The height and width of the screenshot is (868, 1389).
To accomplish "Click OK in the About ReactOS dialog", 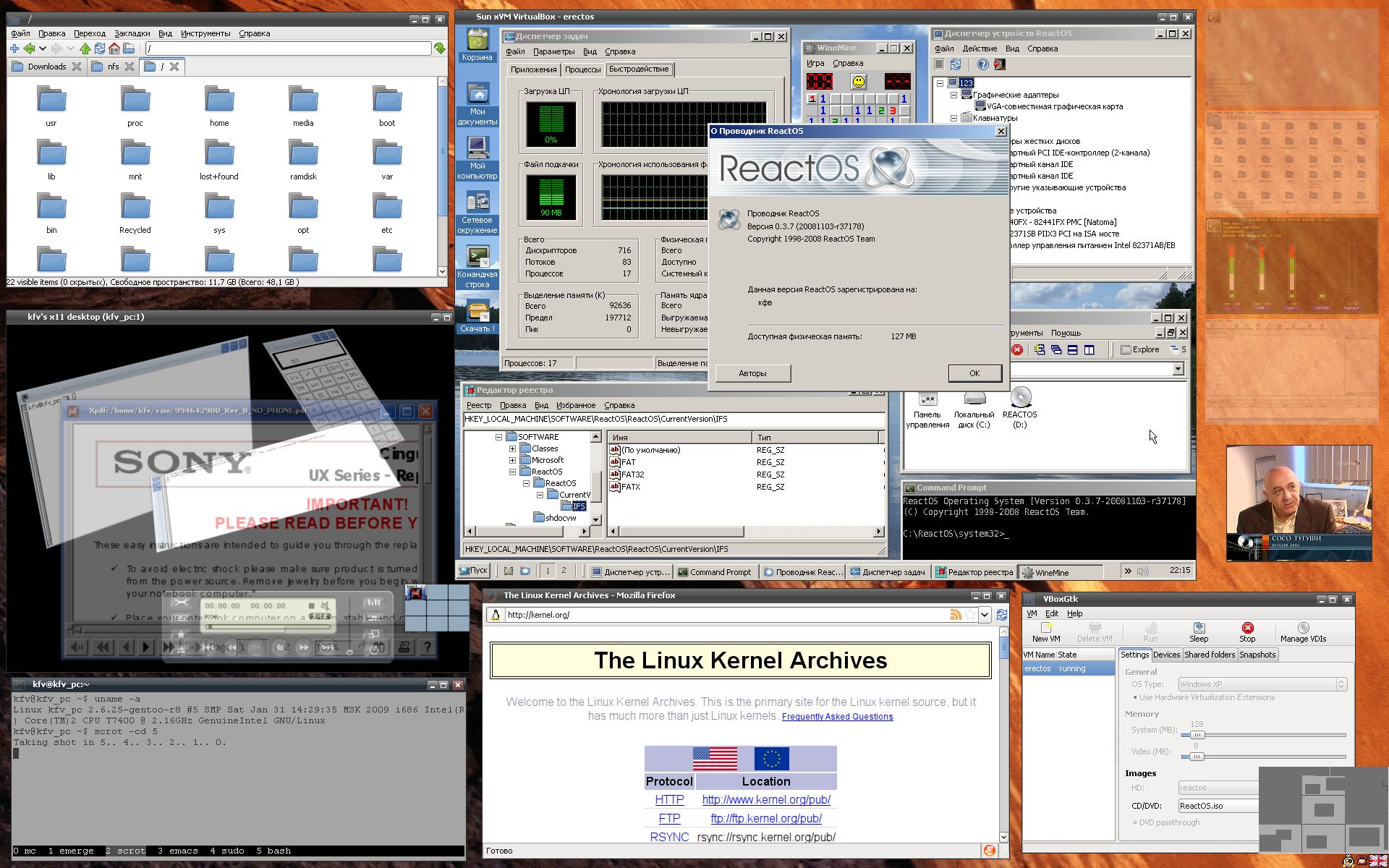I will [x=974, y=373].
